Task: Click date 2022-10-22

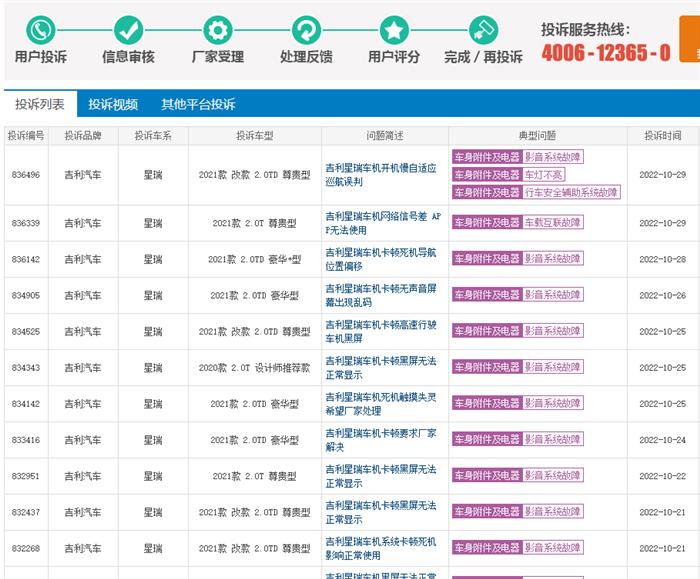Action: point(663,476)
